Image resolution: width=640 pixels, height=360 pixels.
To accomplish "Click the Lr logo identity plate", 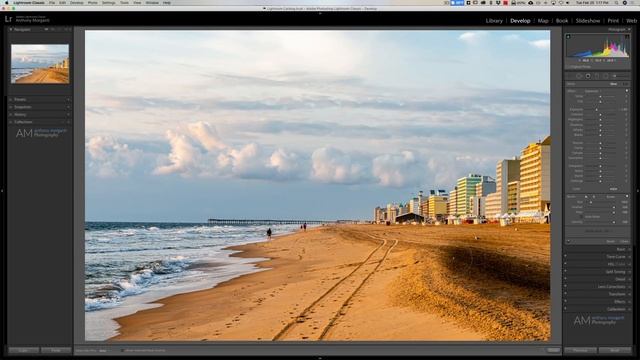I will 8,19.
